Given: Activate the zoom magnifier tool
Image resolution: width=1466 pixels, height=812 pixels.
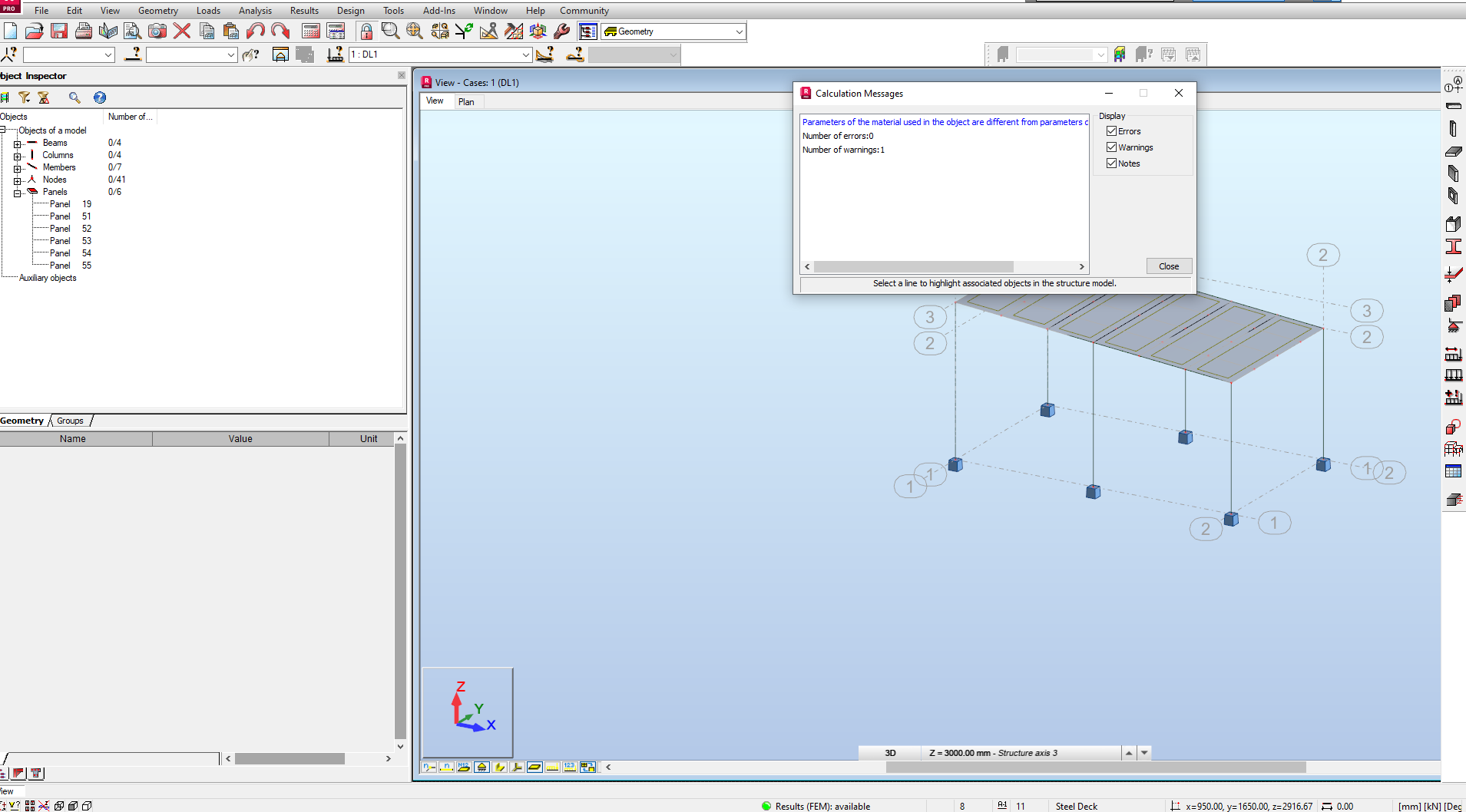Looking at the screenshot, I should (390, 31).
